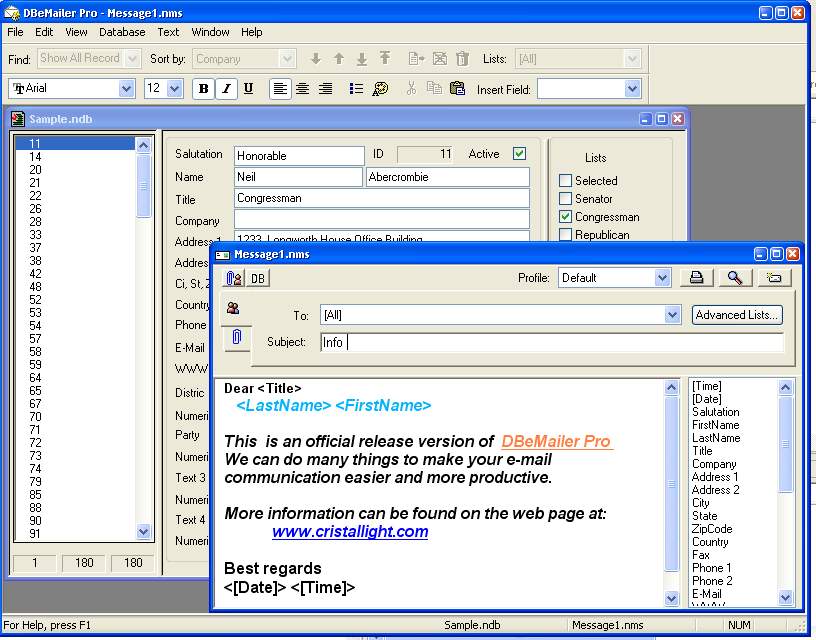Screen dimensions: 816x640
Task: Click the move down arrow icon
Action: (x=315, y=59)
